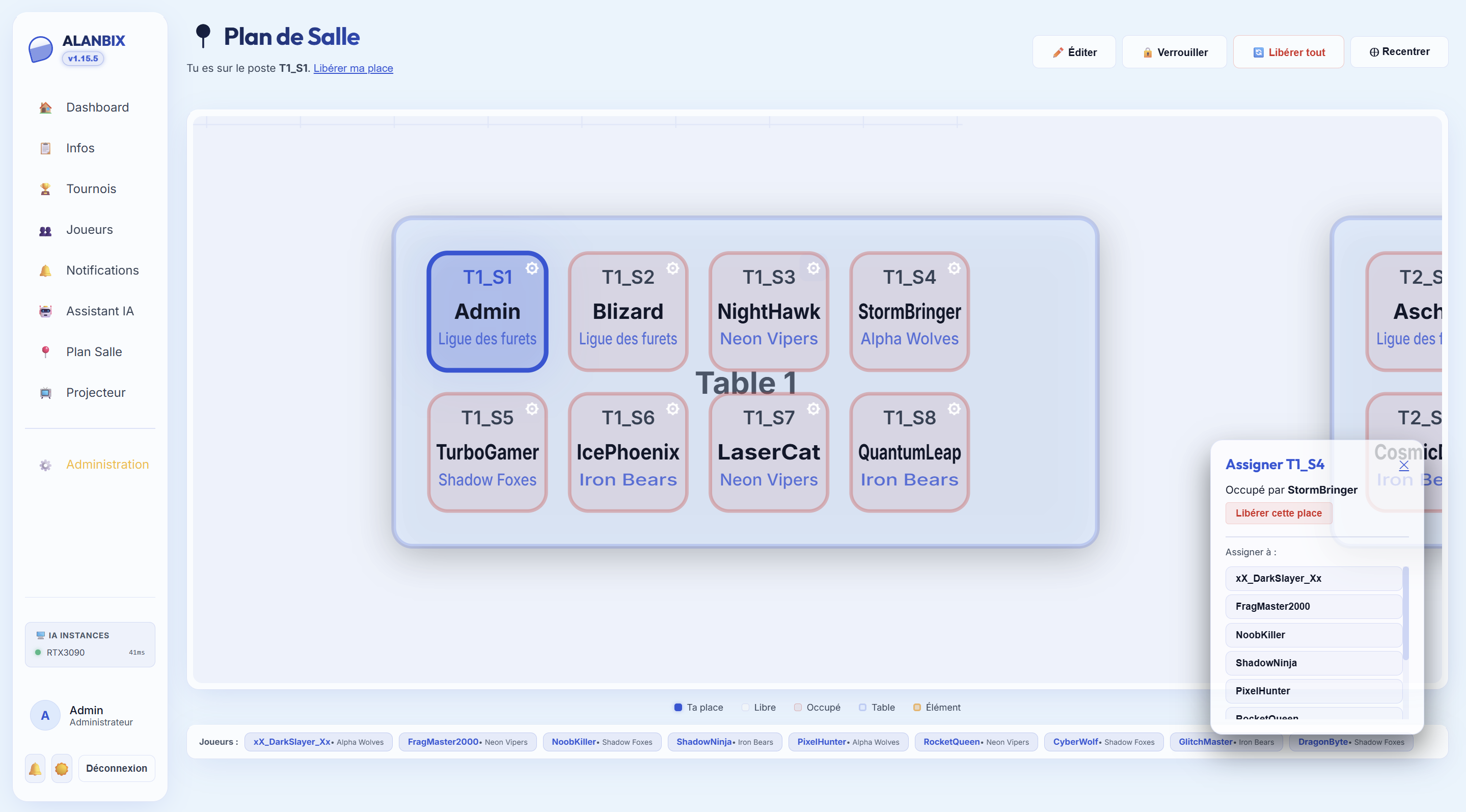Open seat settings gear on T1_S1
Image resolution: width=1466 pixels, height=812 pixels.
click(x=531, y=268)
